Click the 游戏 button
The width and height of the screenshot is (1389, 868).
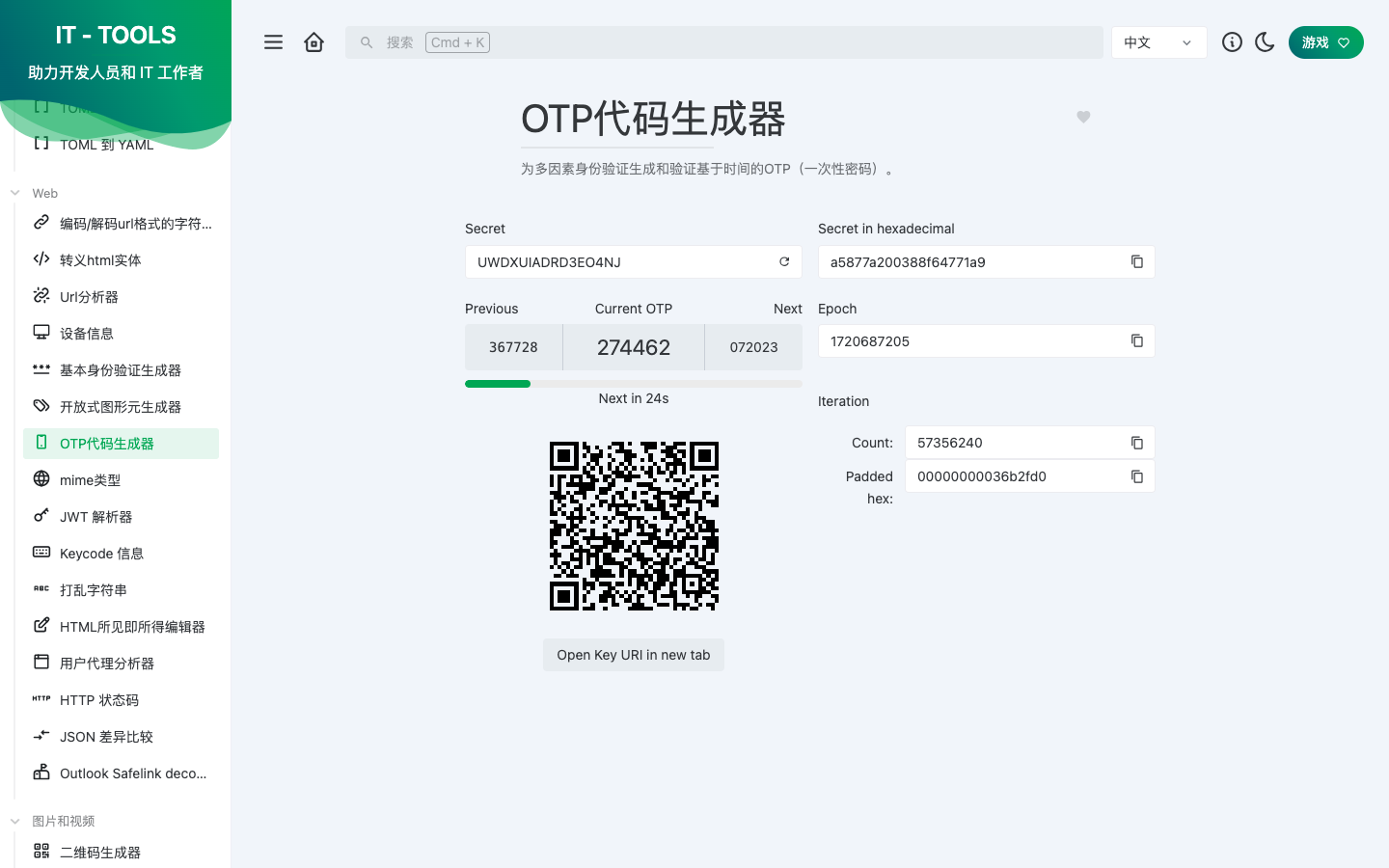click(1325, 42)
